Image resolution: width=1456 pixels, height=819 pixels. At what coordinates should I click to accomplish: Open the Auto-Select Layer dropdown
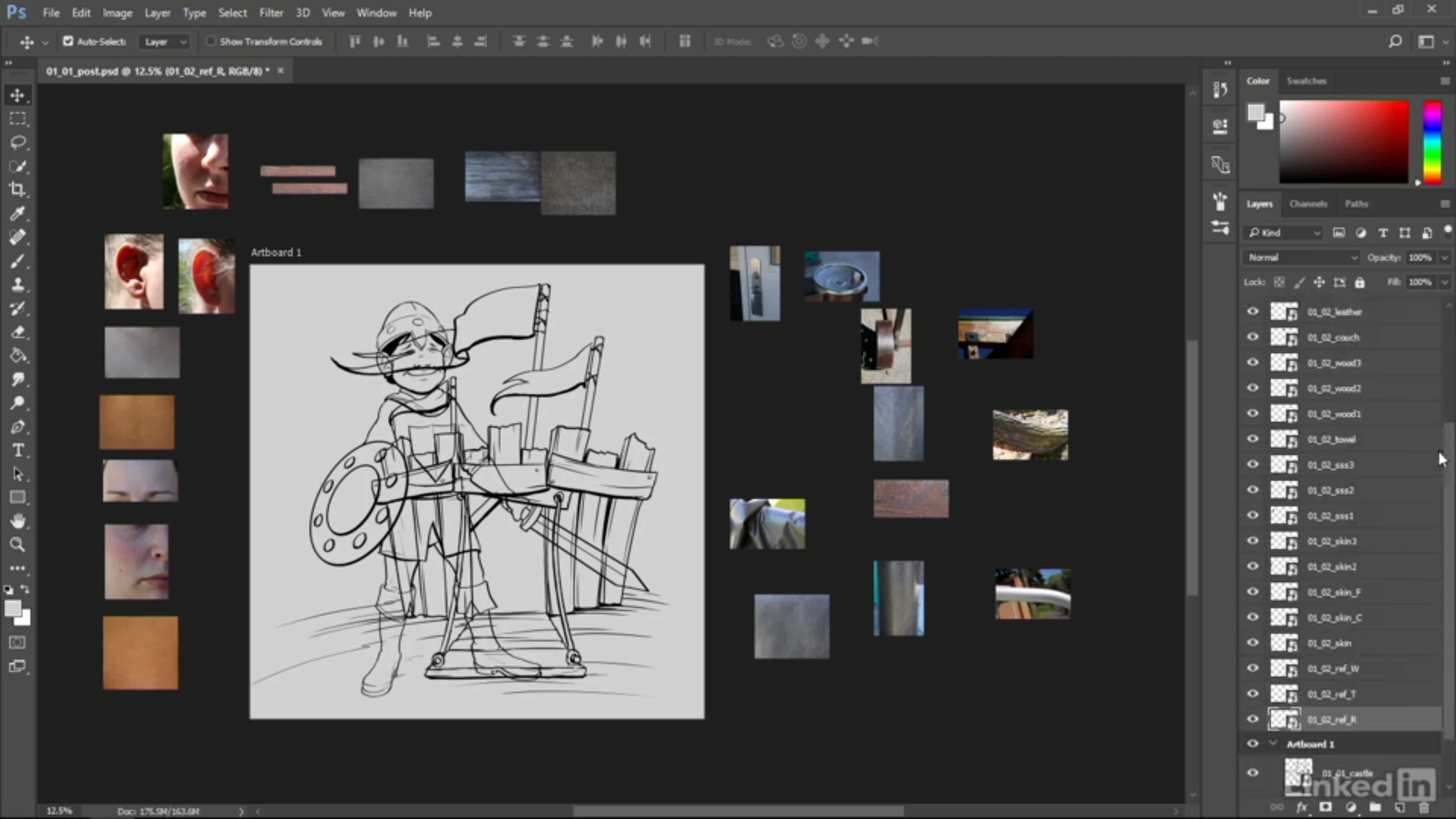pos(165,42)
